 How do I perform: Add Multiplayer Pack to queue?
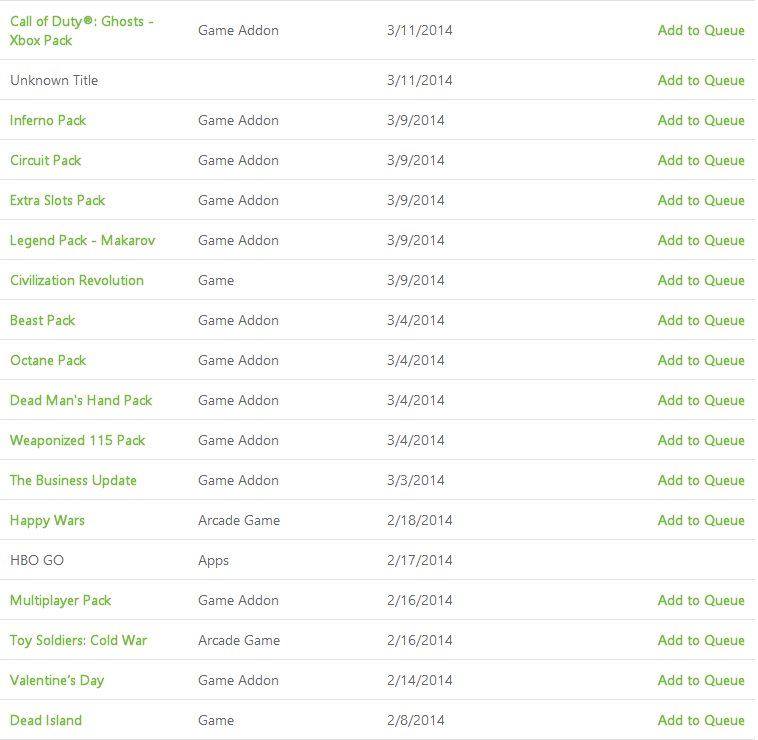click(701, 601)
